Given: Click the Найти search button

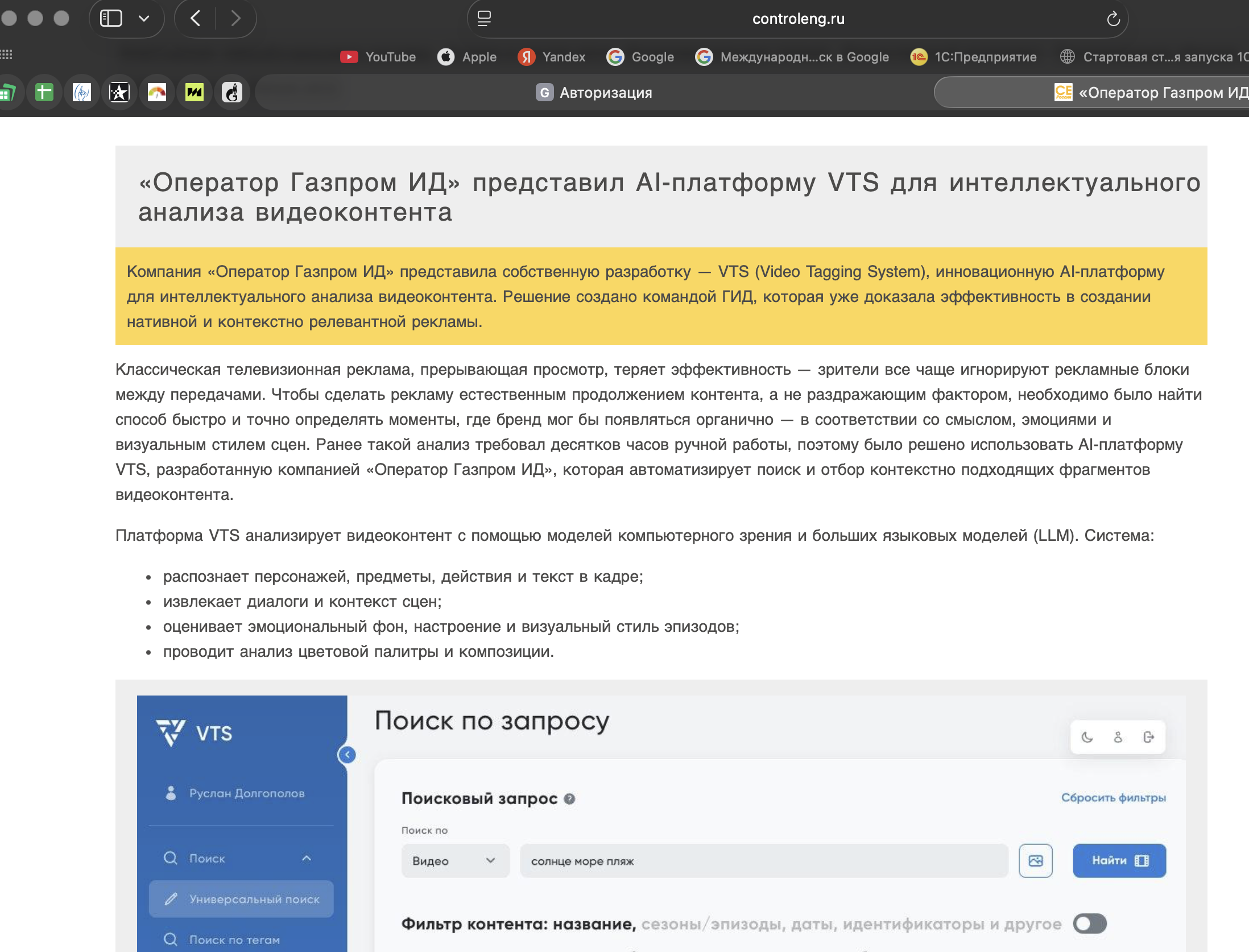Looking at the screenshot, I should (x=1119, y=860).
